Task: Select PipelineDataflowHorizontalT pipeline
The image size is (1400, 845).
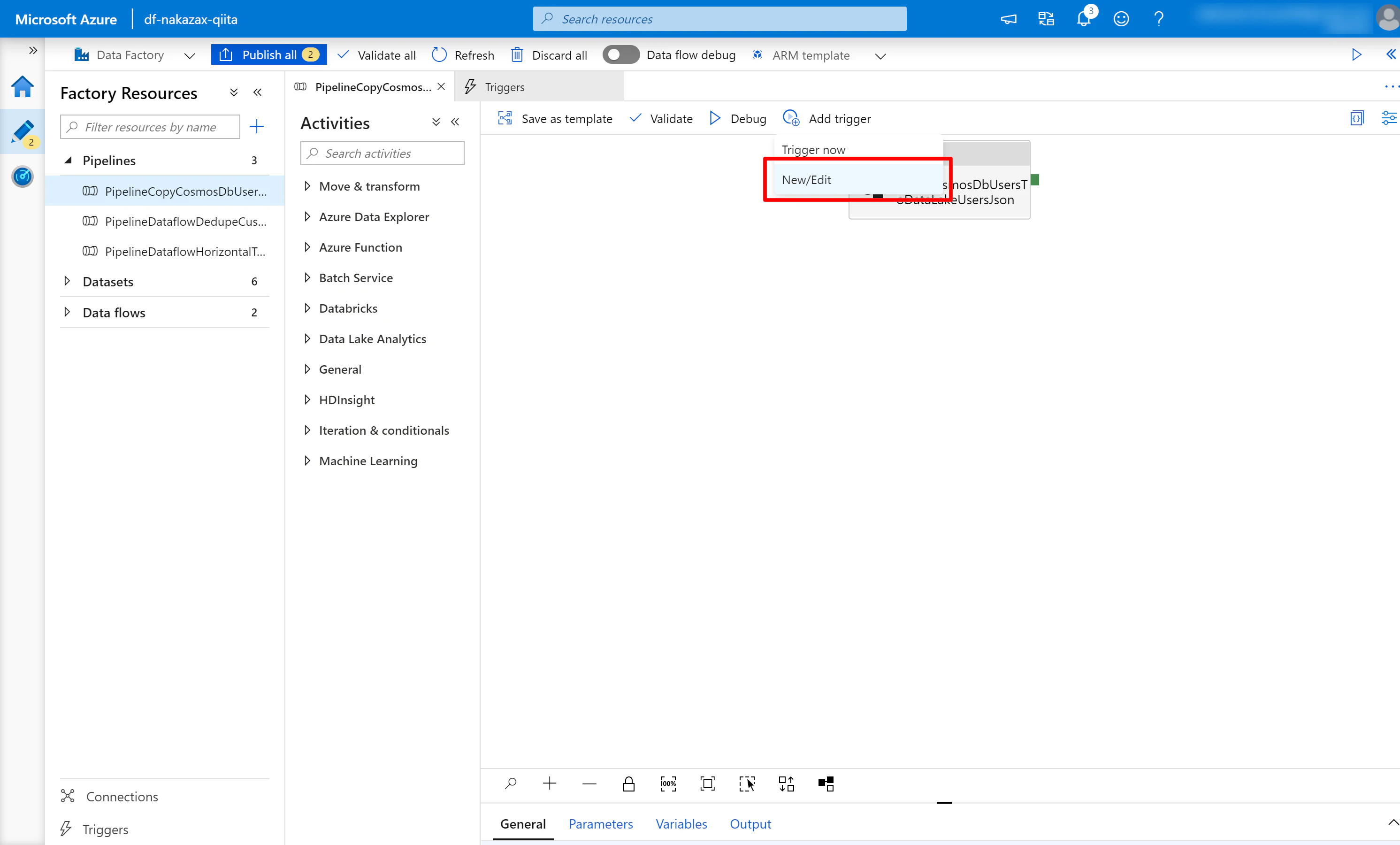Action: tap(165, 251)
